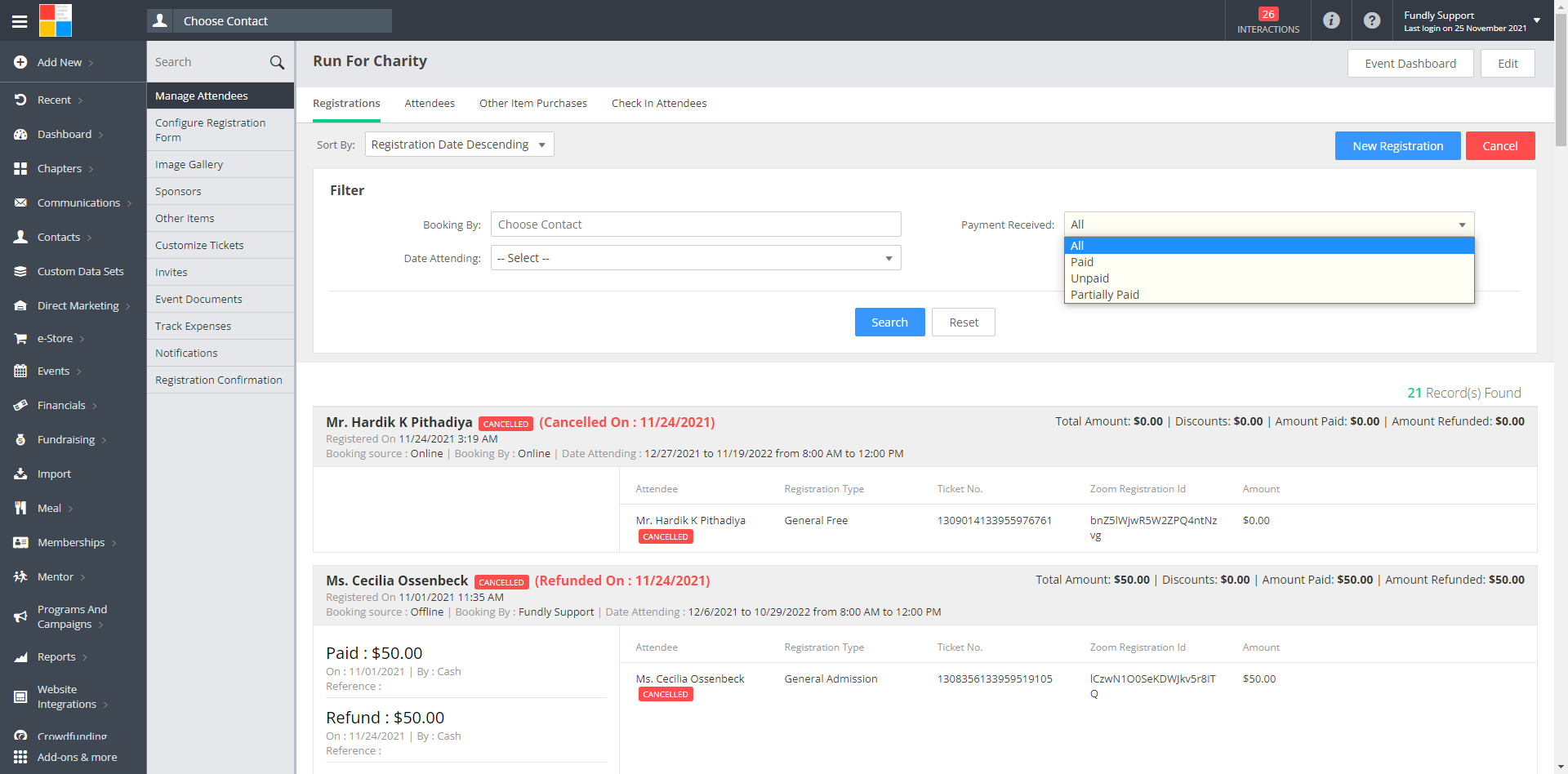Click the Mentor people icon
This screenshot has width=1568, height=774.
point(20,576)
